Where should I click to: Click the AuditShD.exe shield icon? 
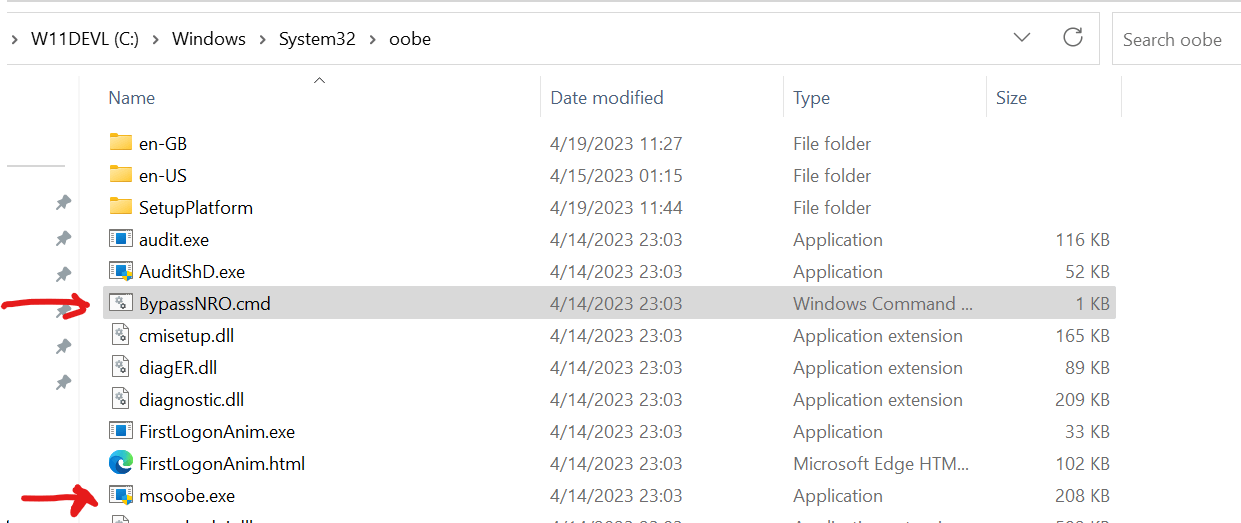121,271
